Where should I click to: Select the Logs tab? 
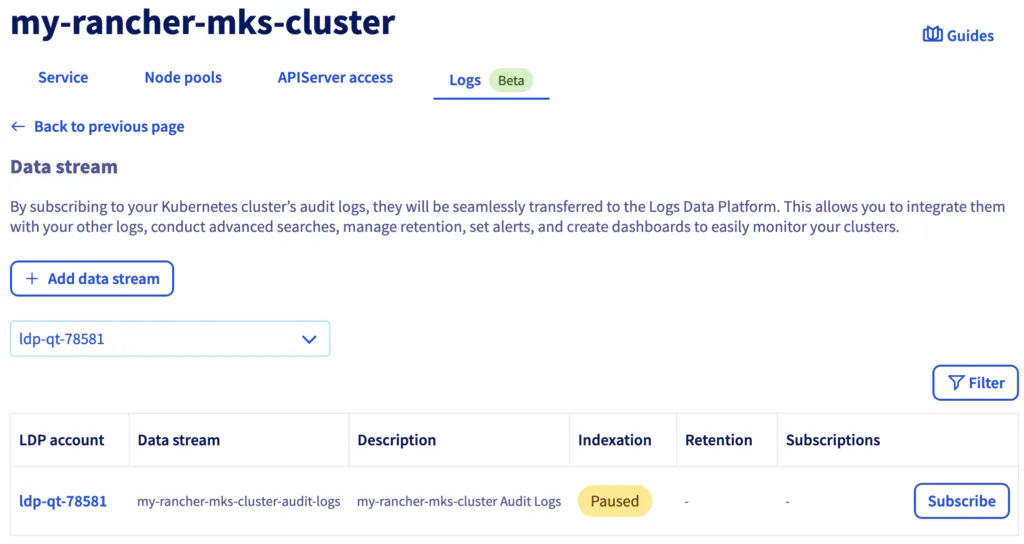465,80
